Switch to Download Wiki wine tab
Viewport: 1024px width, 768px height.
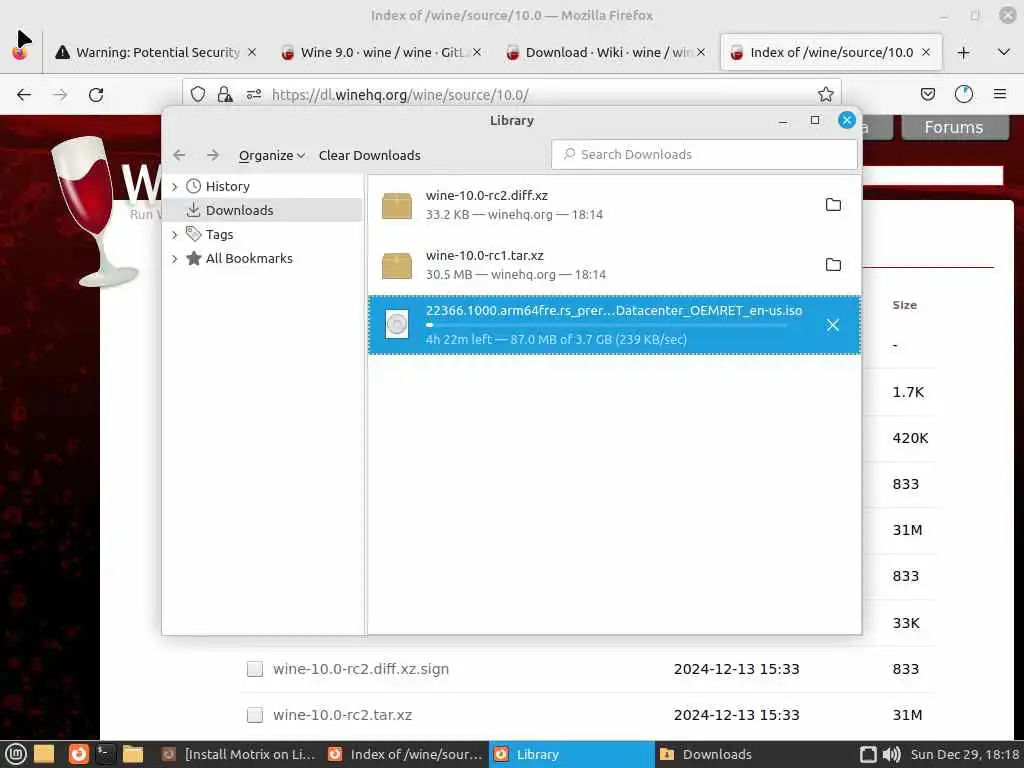pyautogui.click(x=606, y=52)
